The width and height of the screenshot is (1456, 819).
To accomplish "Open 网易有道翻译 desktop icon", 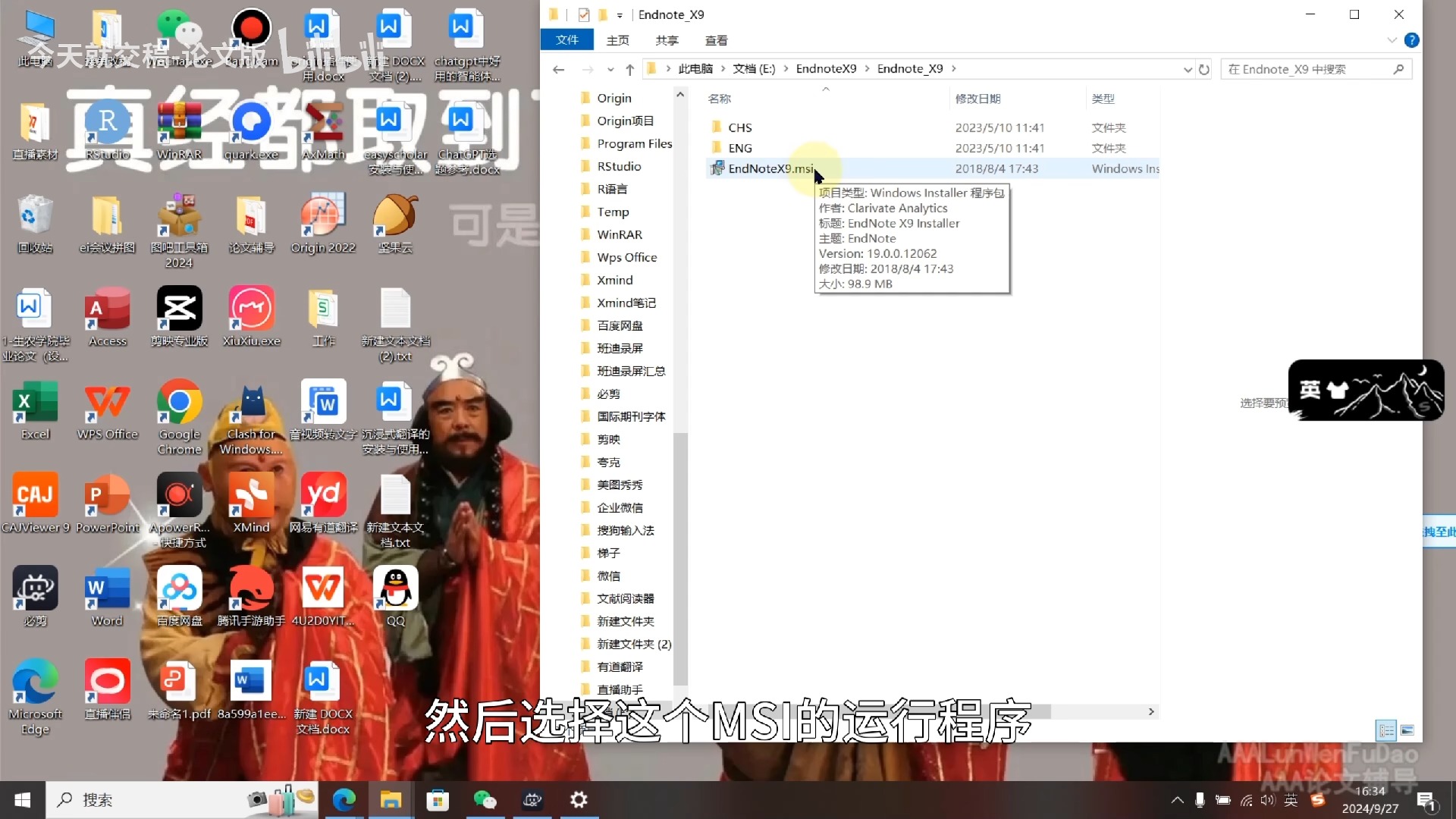I will [x=324, y=504].
